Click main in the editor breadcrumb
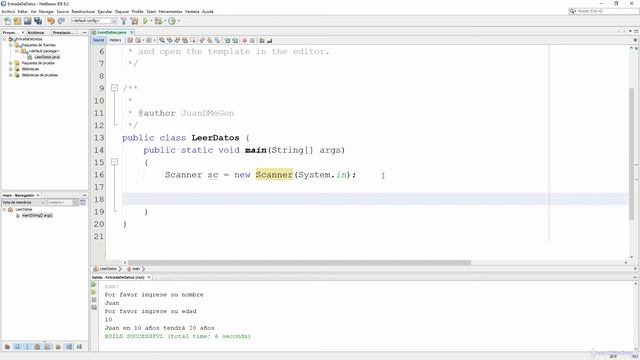This screenshot has width=640, height=360. click(x=134, y=269)
